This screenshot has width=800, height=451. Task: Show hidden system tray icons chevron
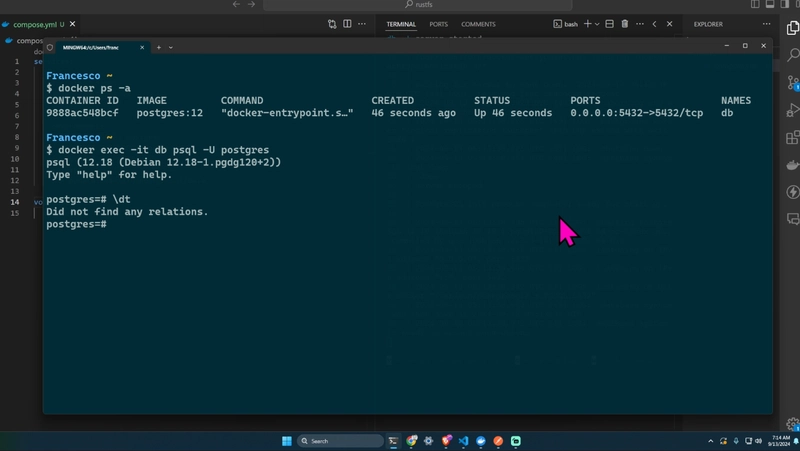point(711,441)
